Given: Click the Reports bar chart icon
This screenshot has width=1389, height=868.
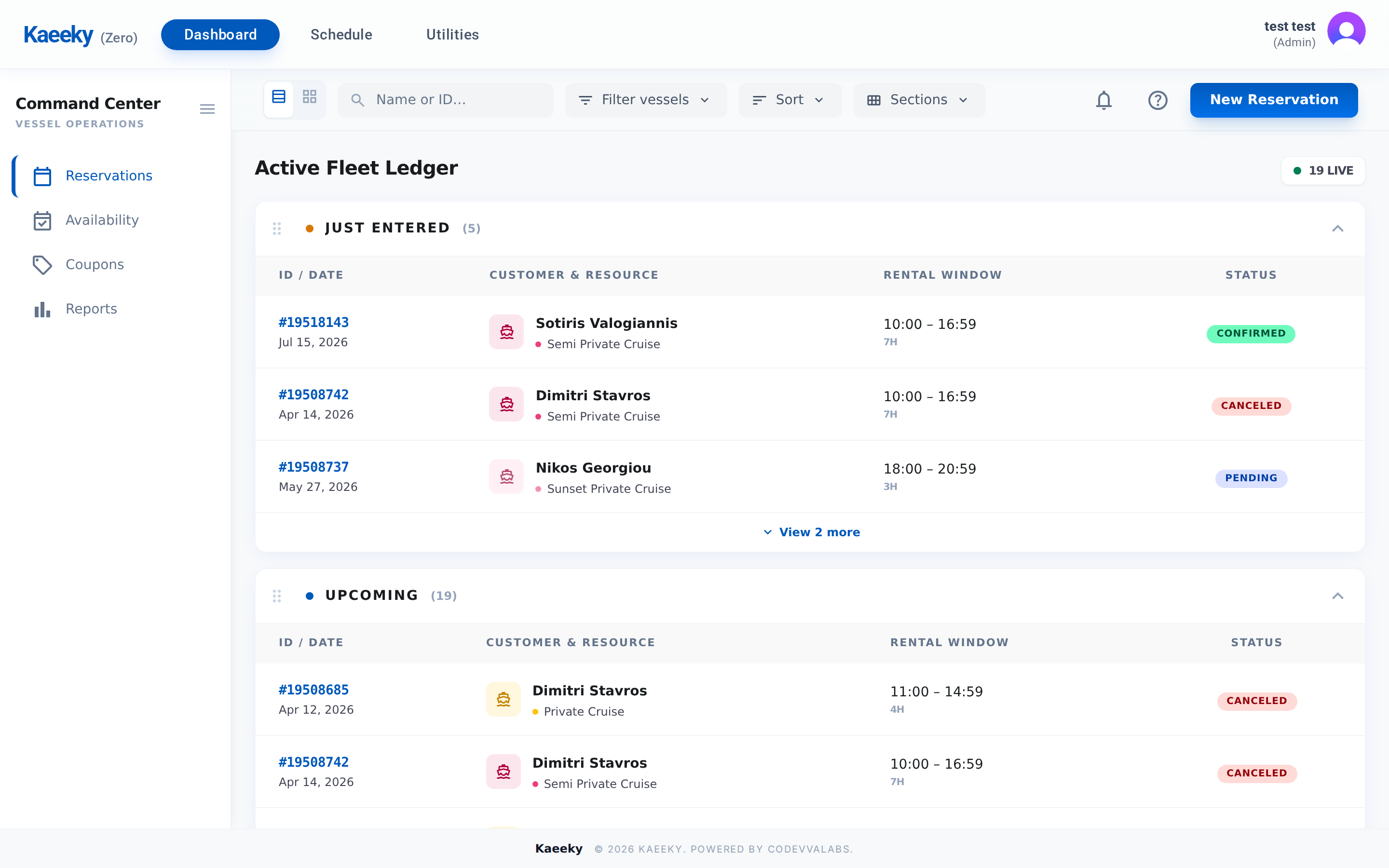Looking at the screenshot, I should click(x=42, y=310).
